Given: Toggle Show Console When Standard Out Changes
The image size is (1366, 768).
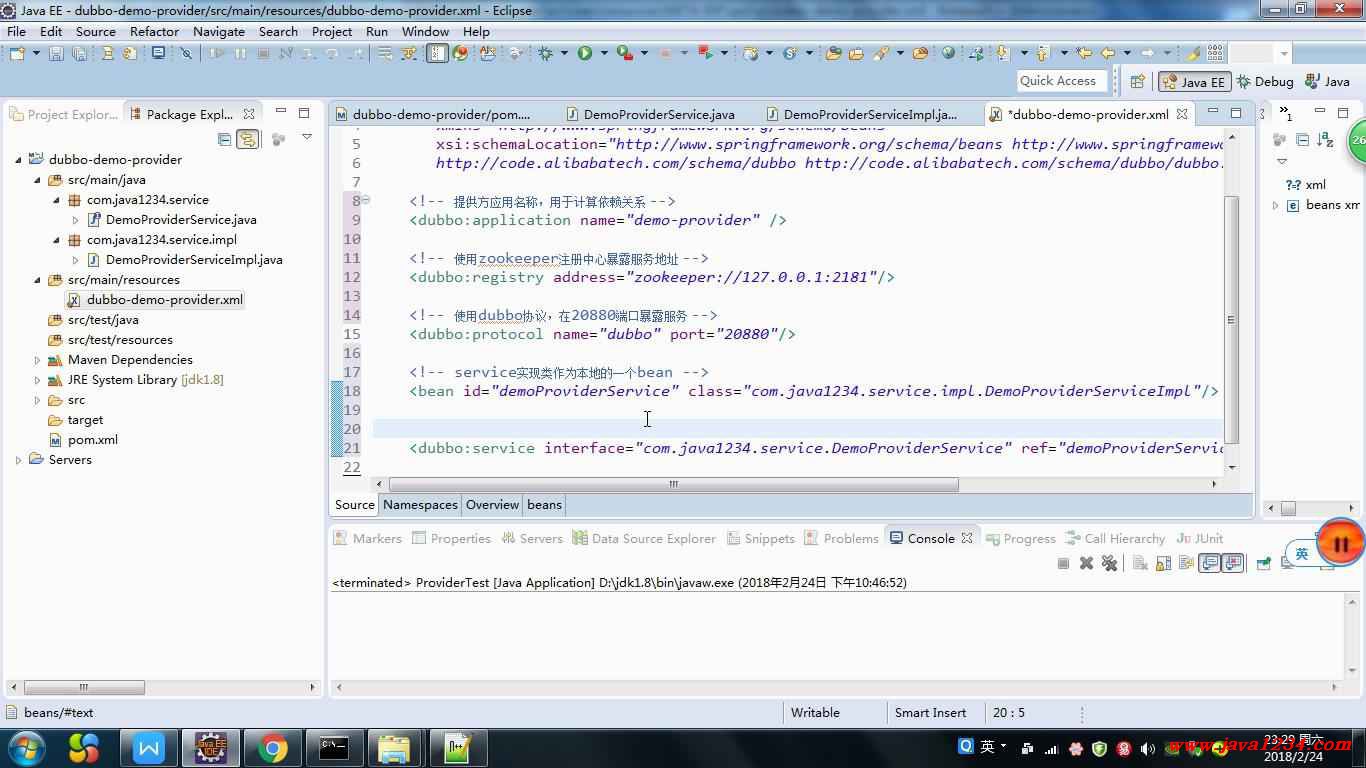Looking at the screenshot, I should (1210, 563).
